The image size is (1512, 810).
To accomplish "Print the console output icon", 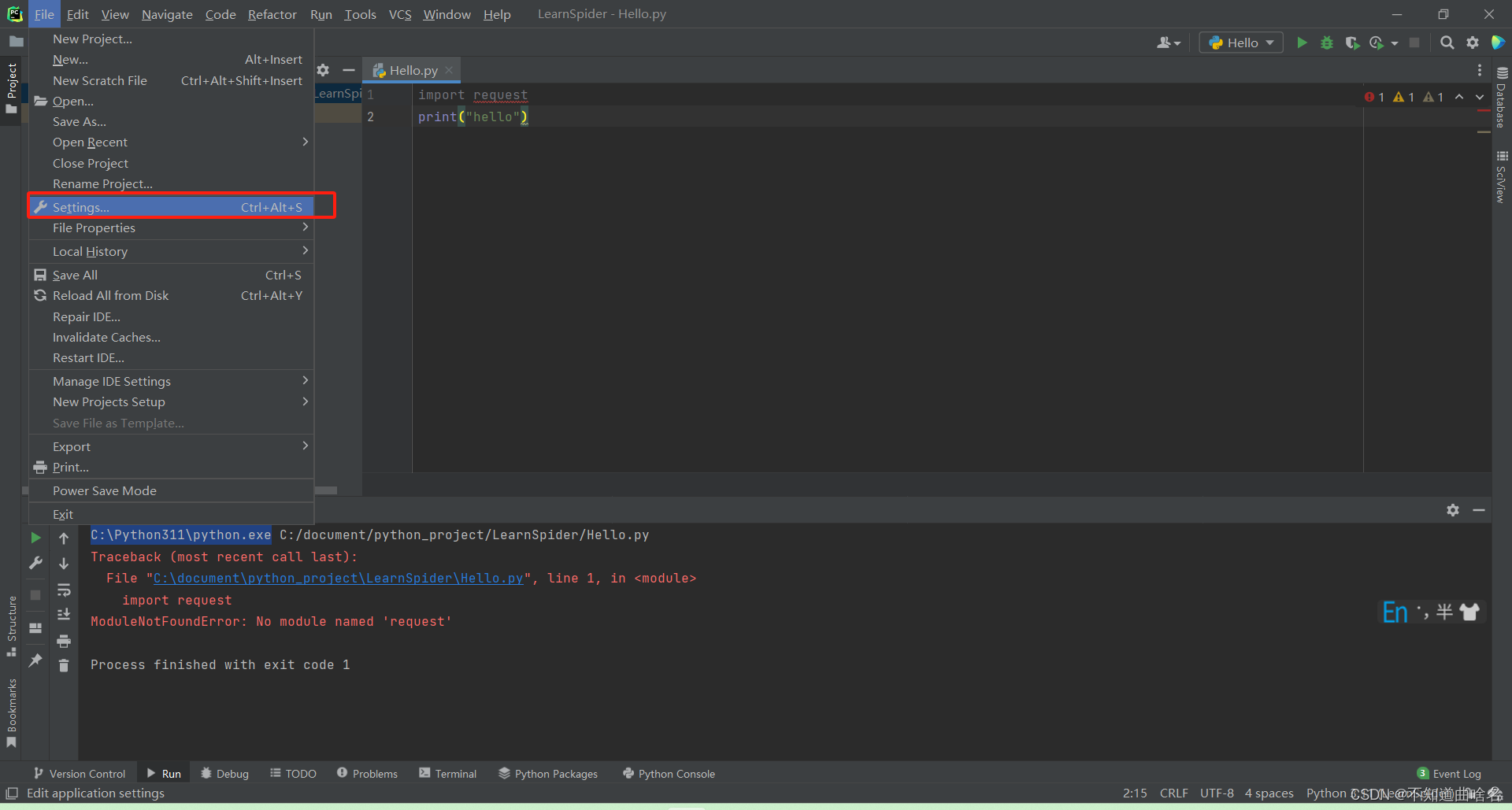I will tap(64, 641).
